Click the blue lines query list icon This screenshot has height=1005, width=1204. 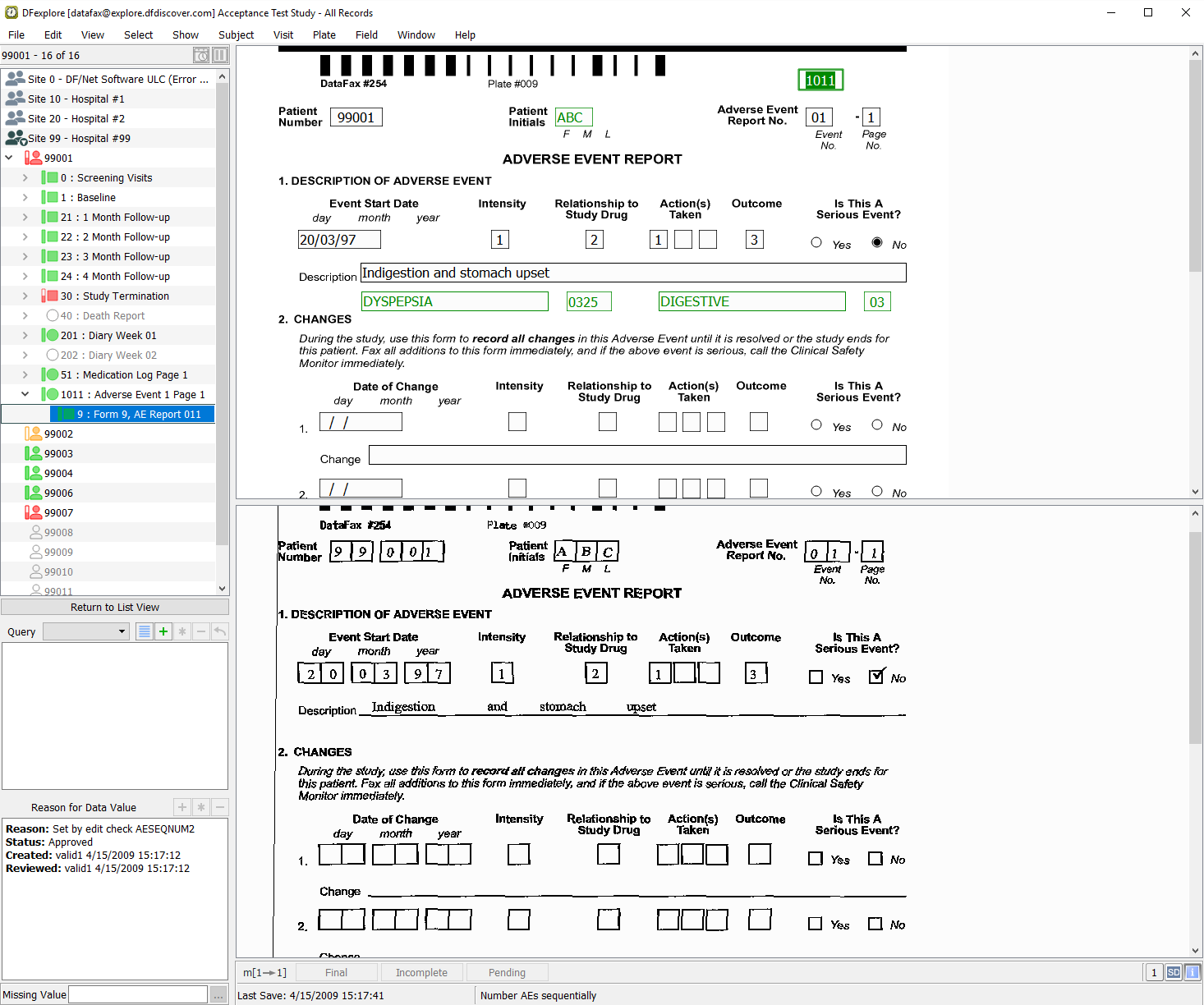pyautogui.click(x=145, y=631)
